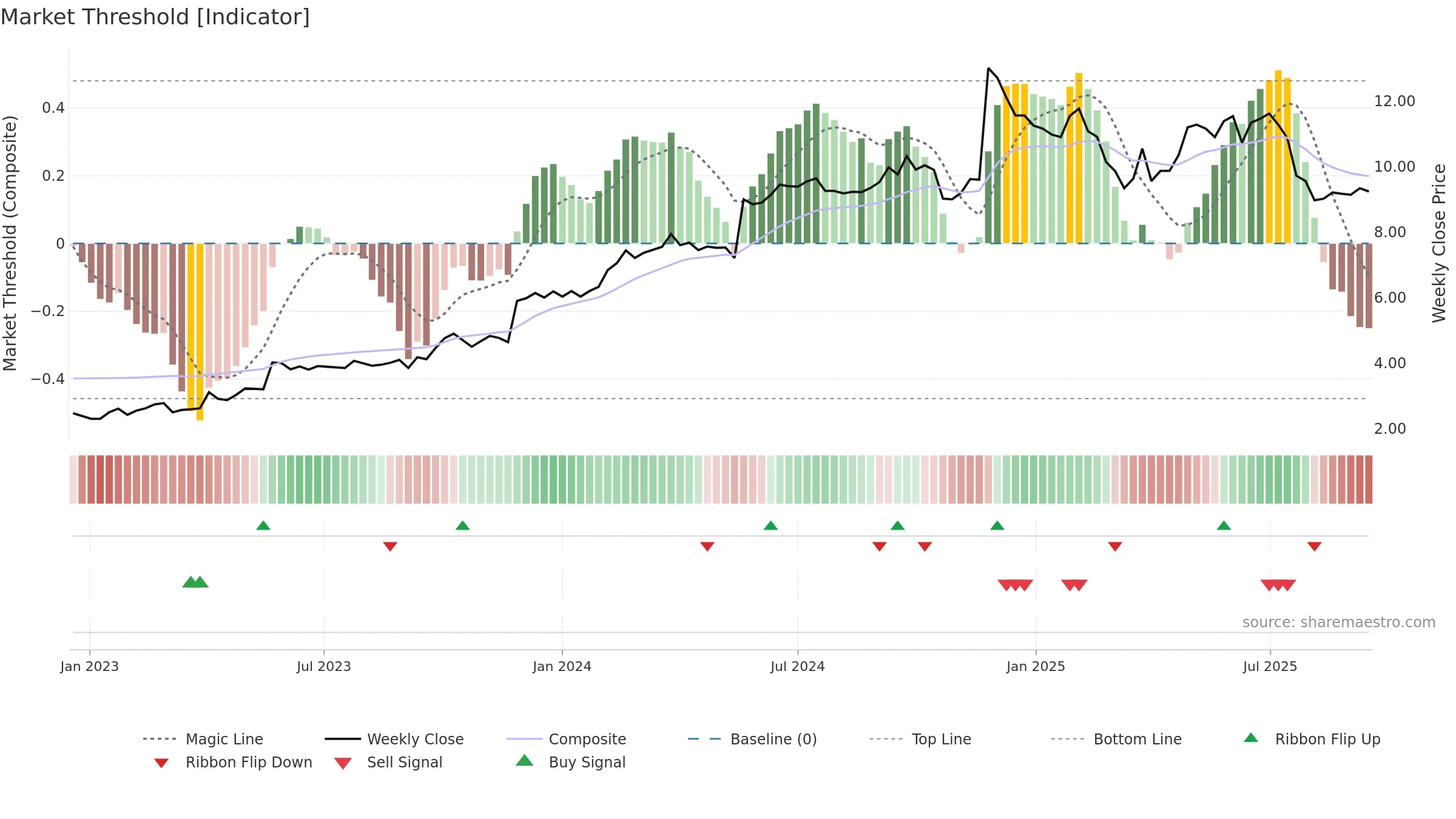This screenshot has width=1456, height=819.
Task: Click the Jan 2023 x-axis label
Action: (90, 666)
